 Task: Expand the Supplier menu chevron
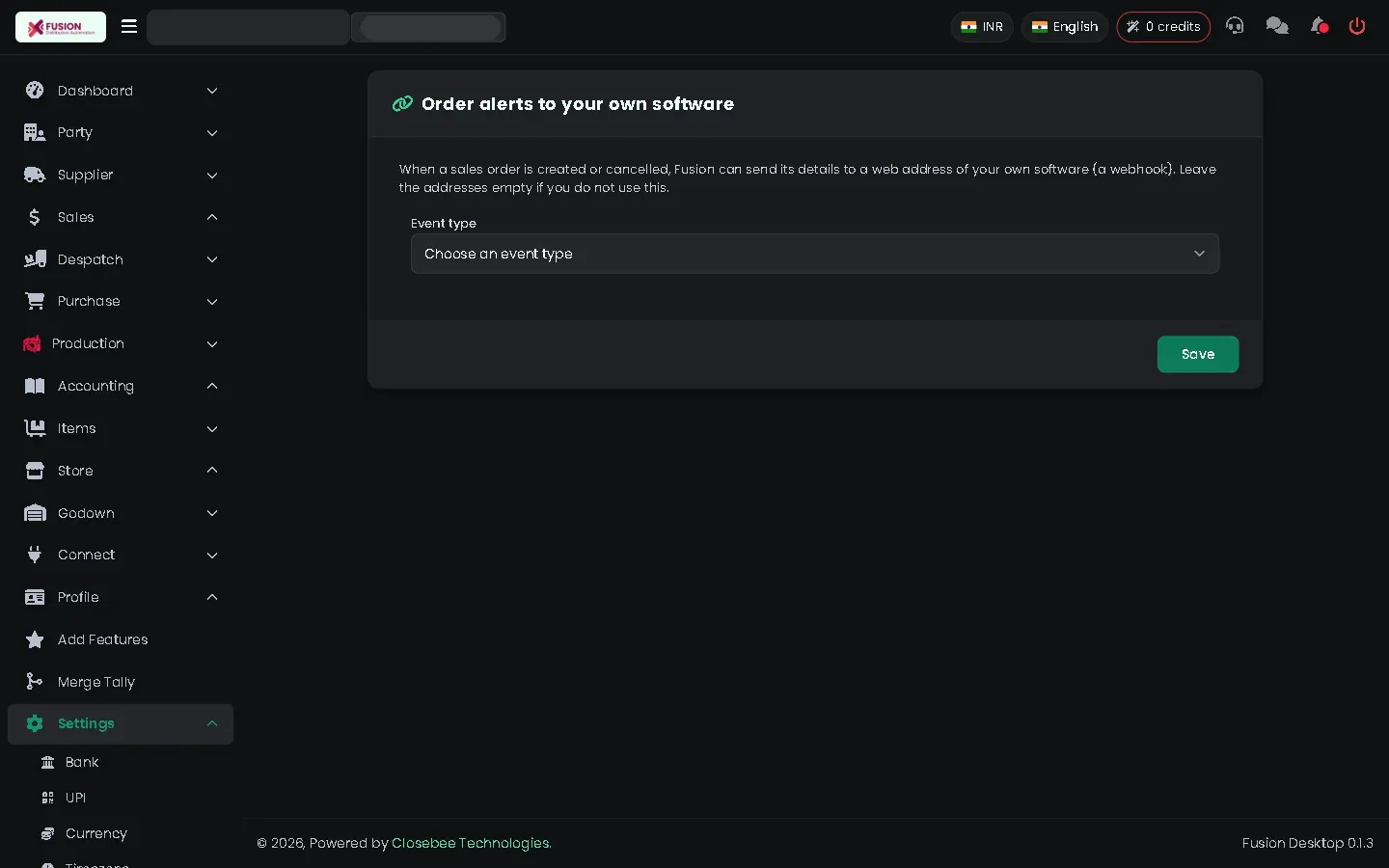click(x=212, y=175)
